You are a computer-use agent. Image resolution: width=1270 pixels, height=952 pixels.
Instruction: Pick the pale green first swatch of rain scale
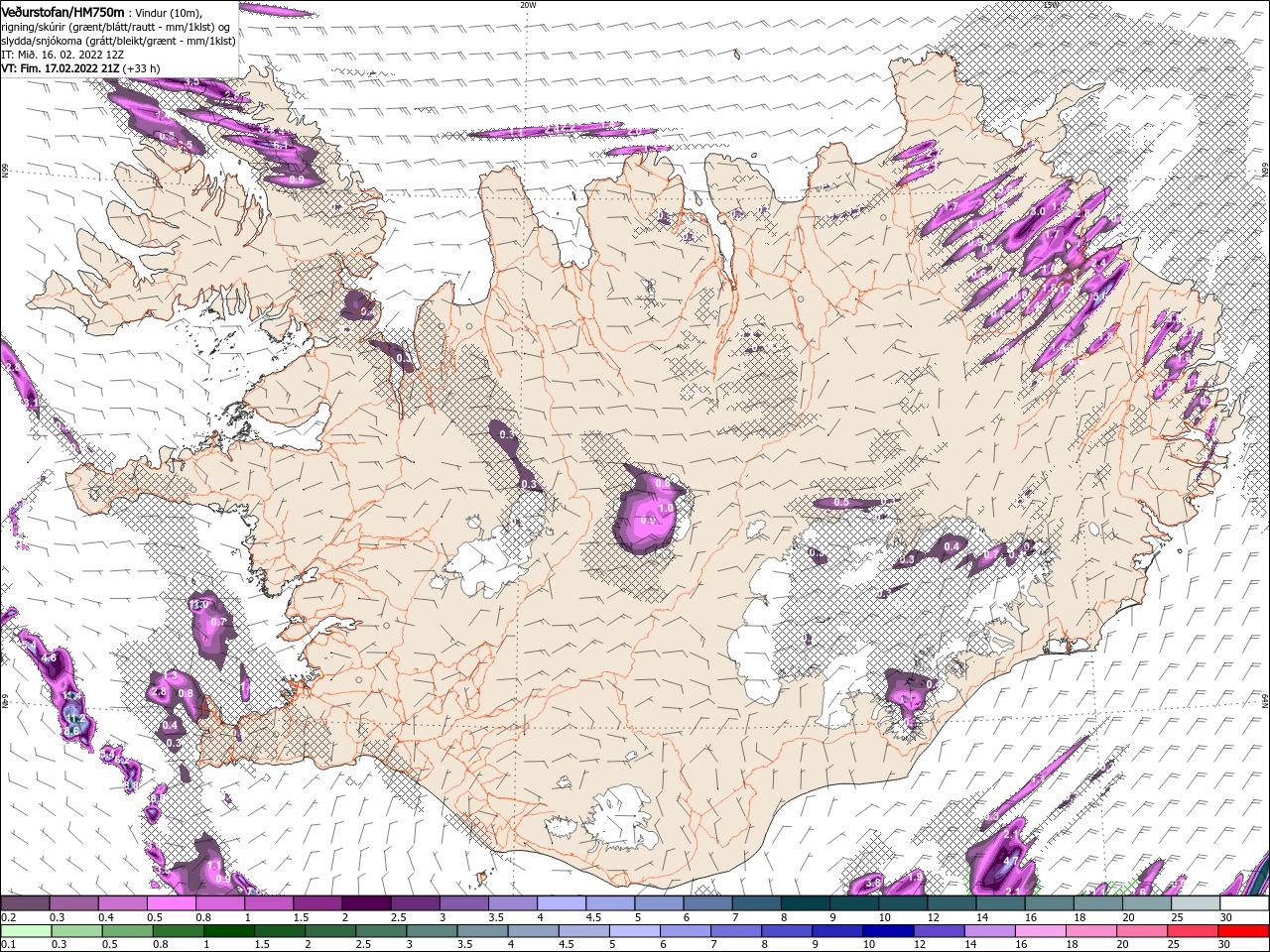click(x=25, y=931)
